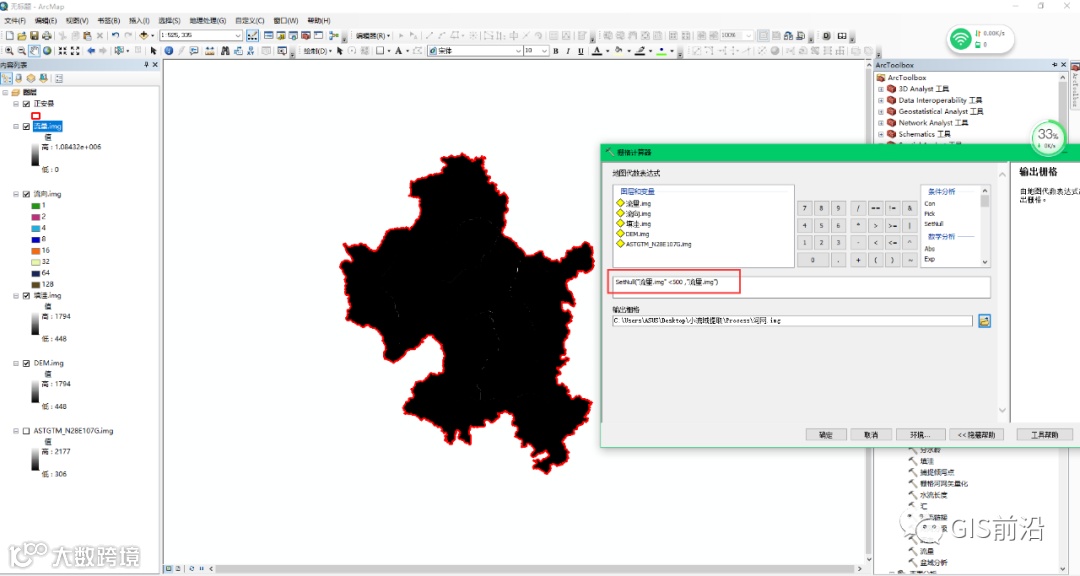Create a new map document
The image size is (1080, 576).
(10, 35)
